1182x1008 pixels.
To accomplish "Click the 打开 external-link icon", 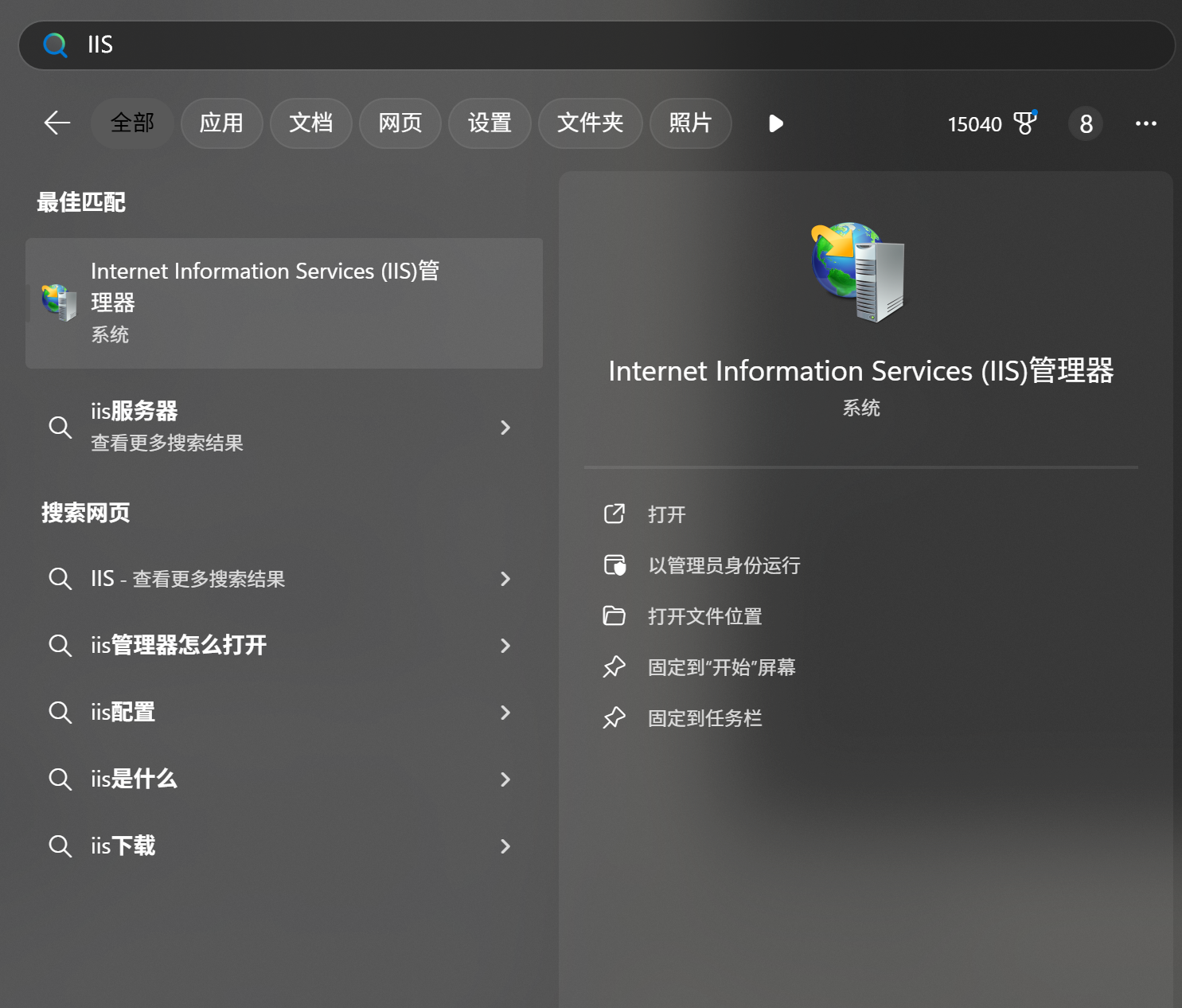I will 614,514.
